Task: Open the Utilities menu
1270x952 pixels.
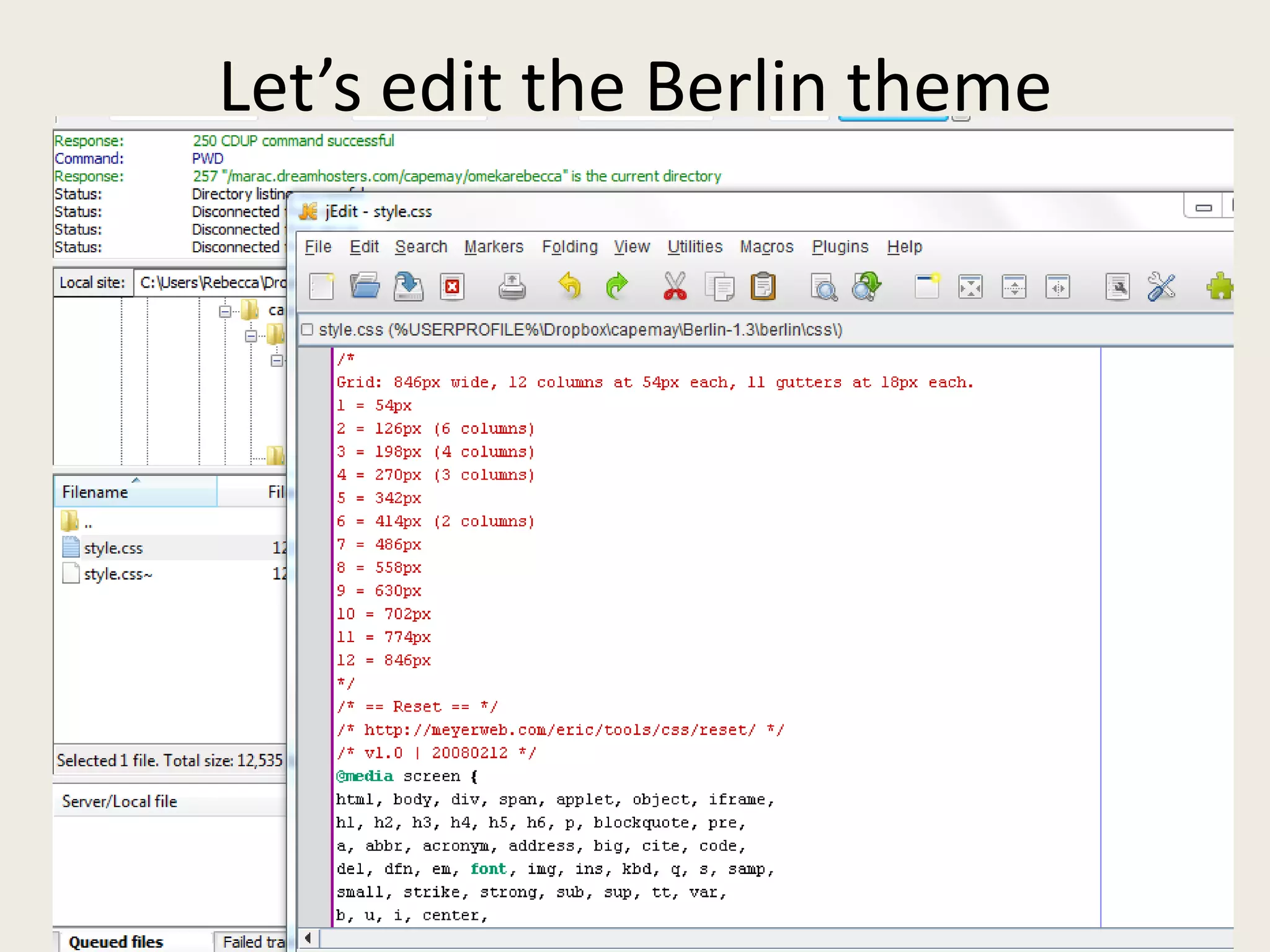Action: [695, 247]
